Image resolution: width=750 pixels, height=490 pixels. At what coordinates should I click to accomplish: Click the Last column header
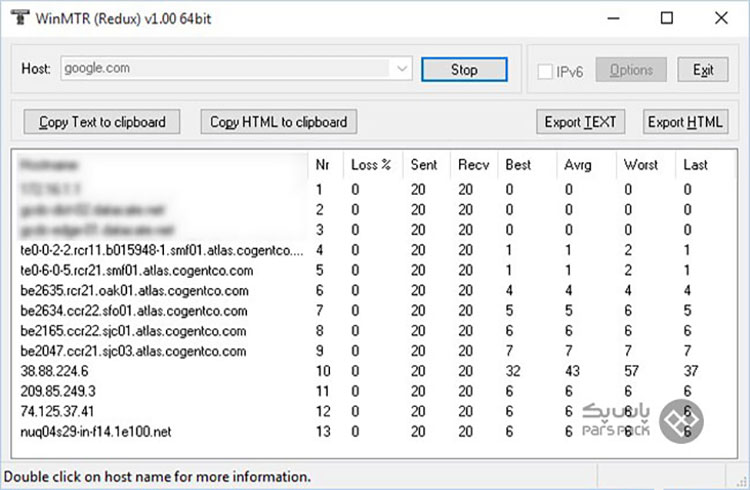pos(705,165)
